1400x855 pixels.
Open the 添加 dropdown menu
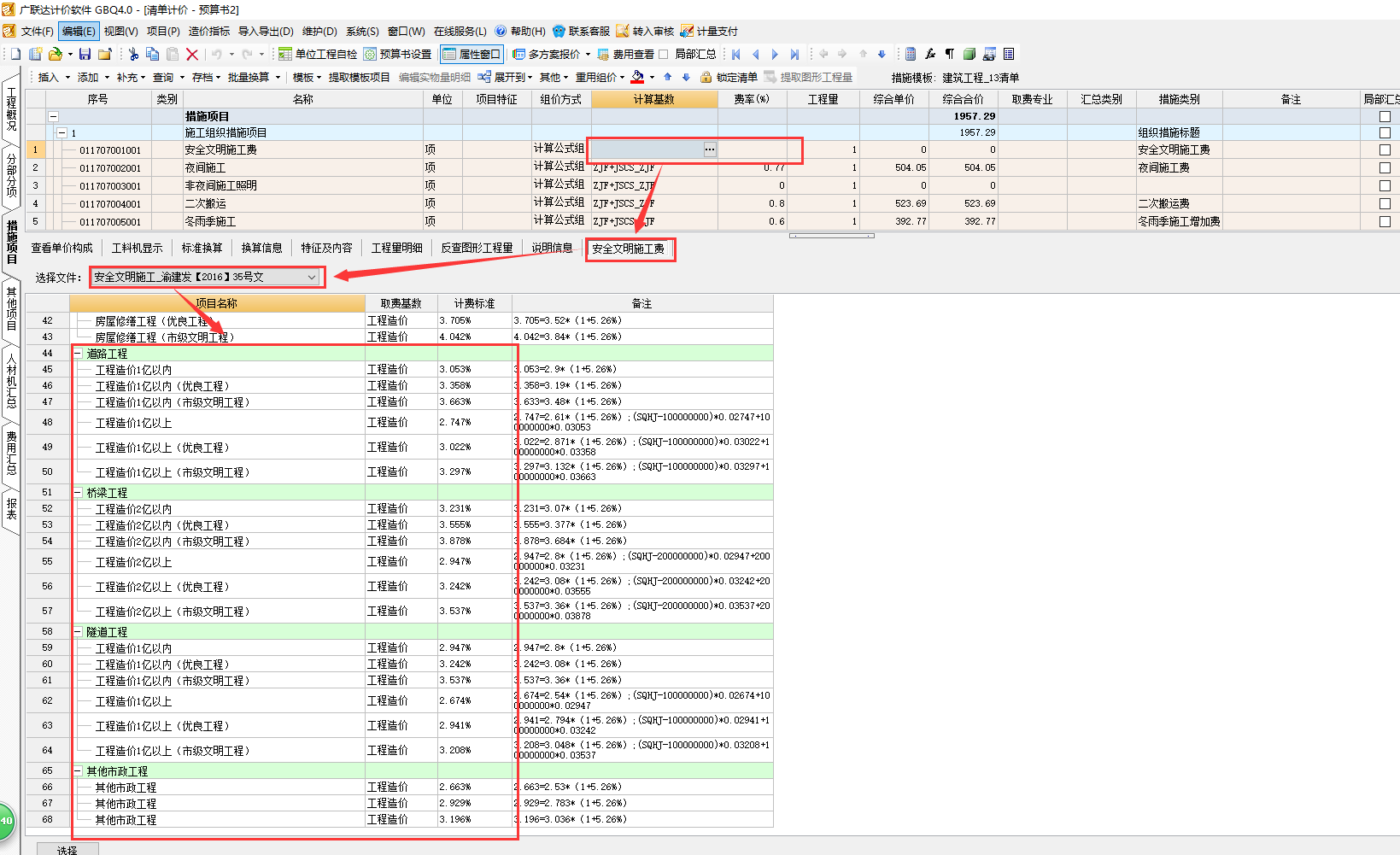(x=93, y=77)
